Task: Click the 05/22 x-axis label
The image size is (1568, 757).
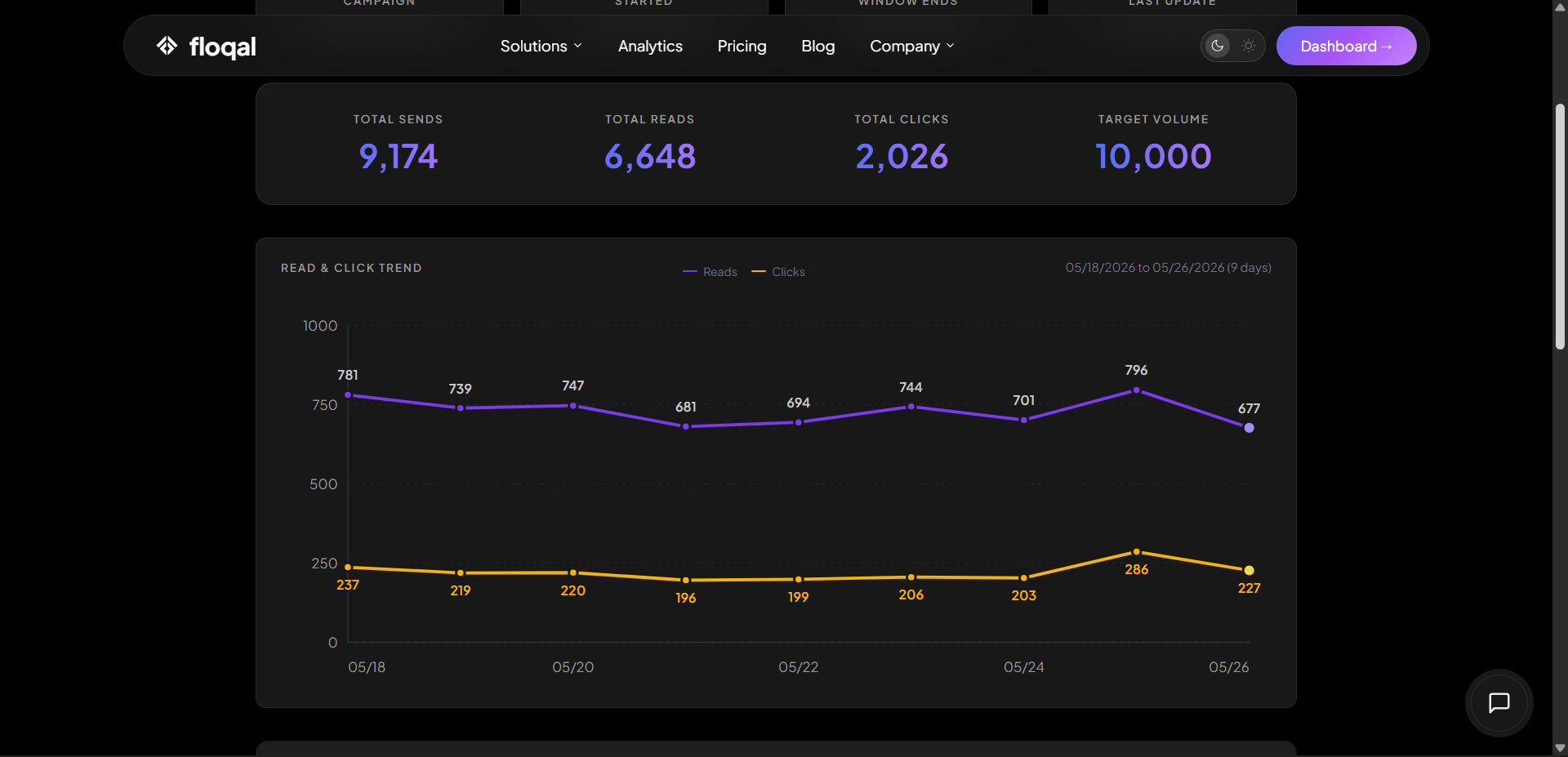Action: tap(799, 667)
